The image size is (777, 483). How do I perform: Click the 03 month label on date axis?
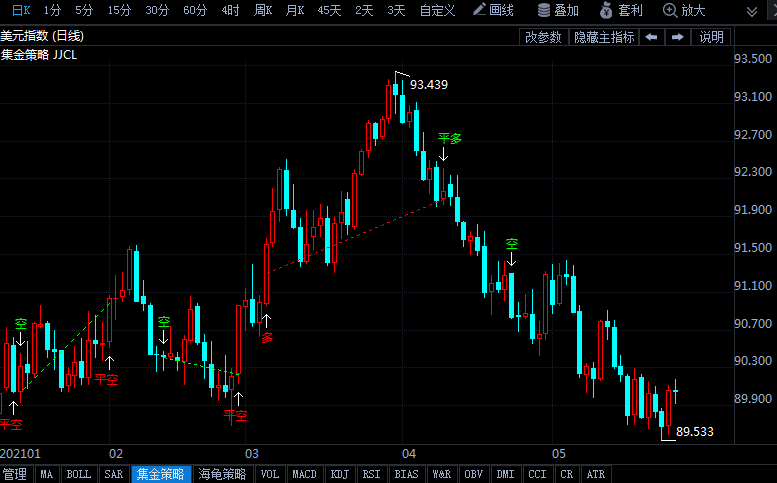(252, 453)
